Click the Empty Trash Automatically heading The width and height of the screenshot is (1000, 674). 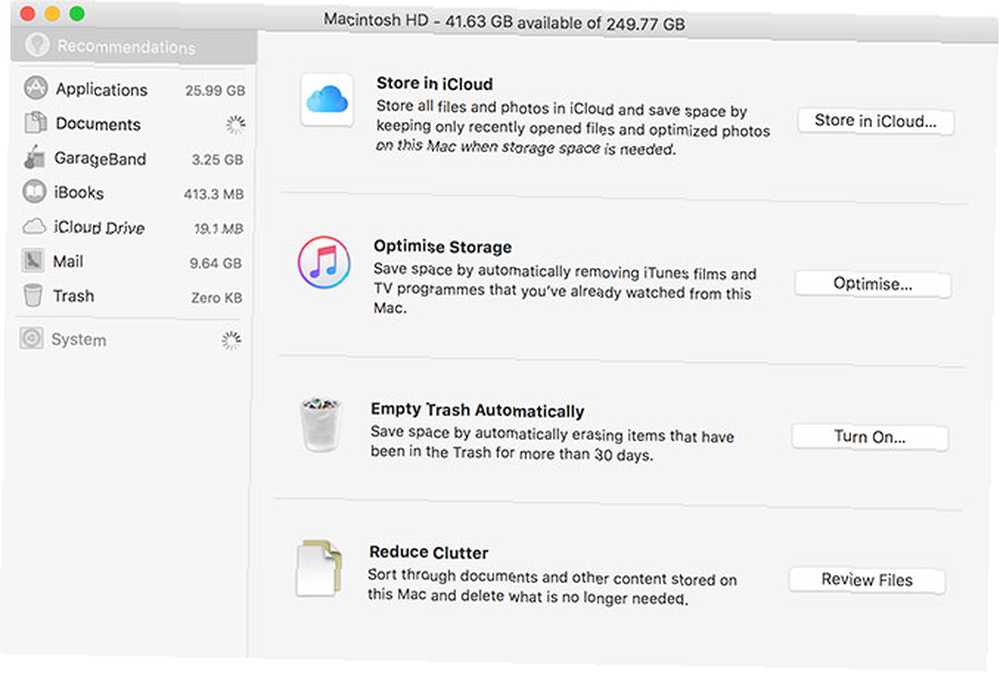pos(478,409)
